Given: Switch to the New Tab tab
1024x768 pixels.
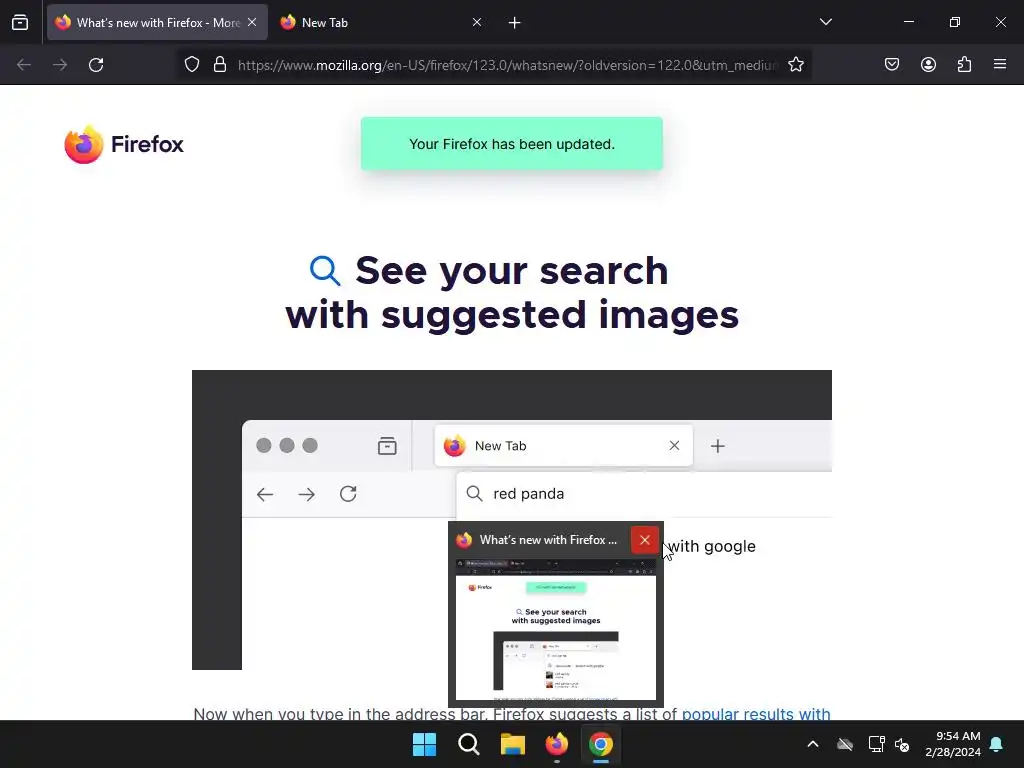Looking at the screenshot, I should pyautogui.click(x=381, y=22).
